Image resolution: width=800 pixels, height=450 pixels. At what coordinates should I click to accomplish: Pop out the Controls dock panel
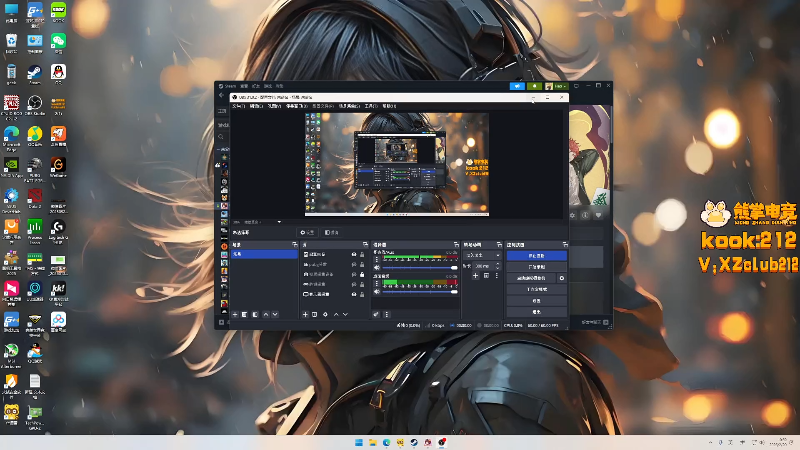564,245
